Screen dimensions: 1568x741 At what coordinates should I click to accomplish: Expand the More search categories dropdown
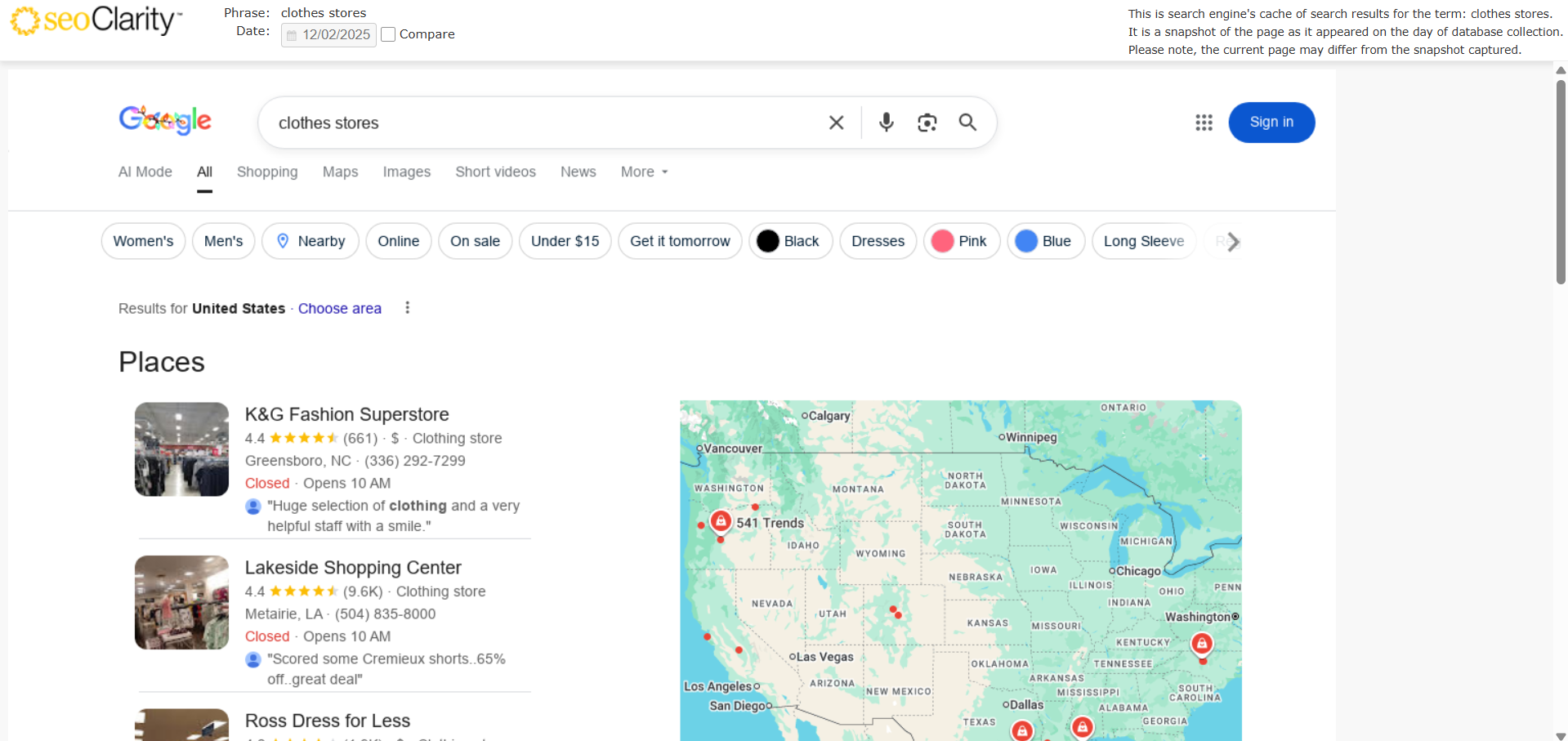[644, 172]
